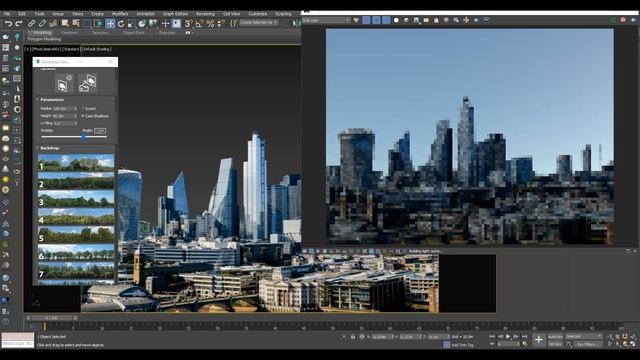Click the timeline frame slider bar
This screenshot has width=640, height=360.
pos(52,318)
